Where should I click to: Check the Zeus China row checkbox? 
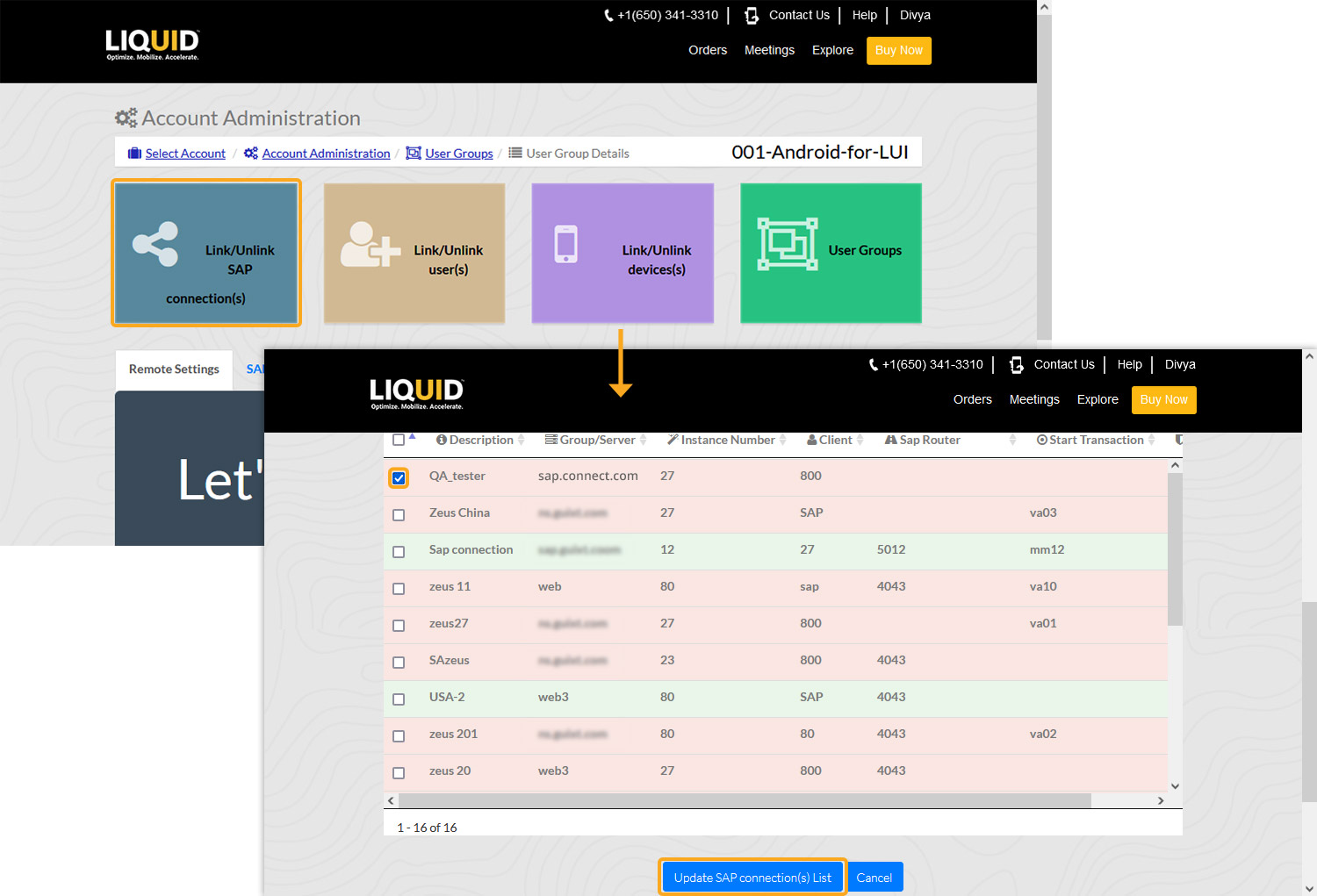pos(399,515)
